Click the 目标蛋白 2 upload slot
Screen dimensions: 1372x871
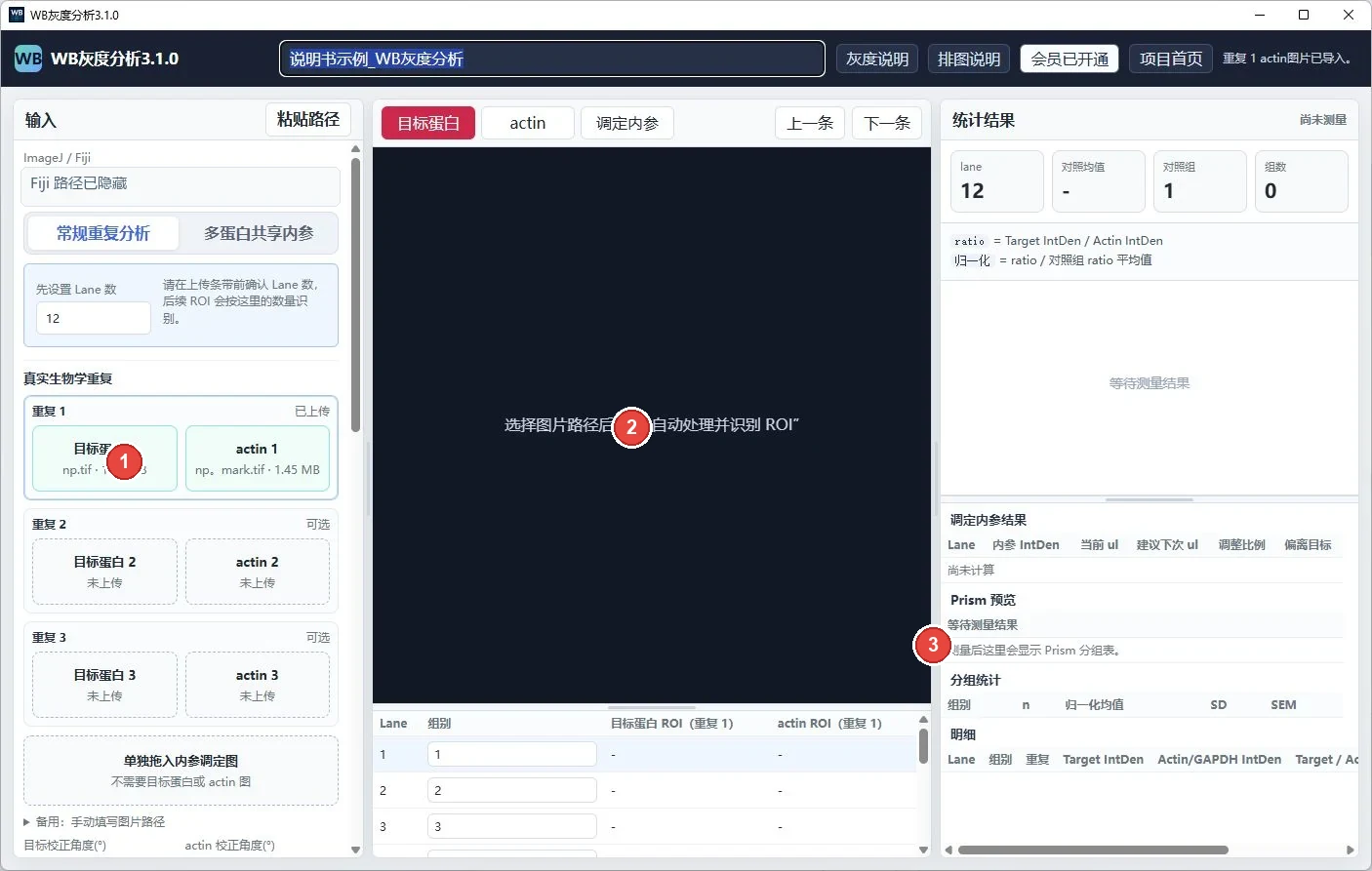[104, 572]
